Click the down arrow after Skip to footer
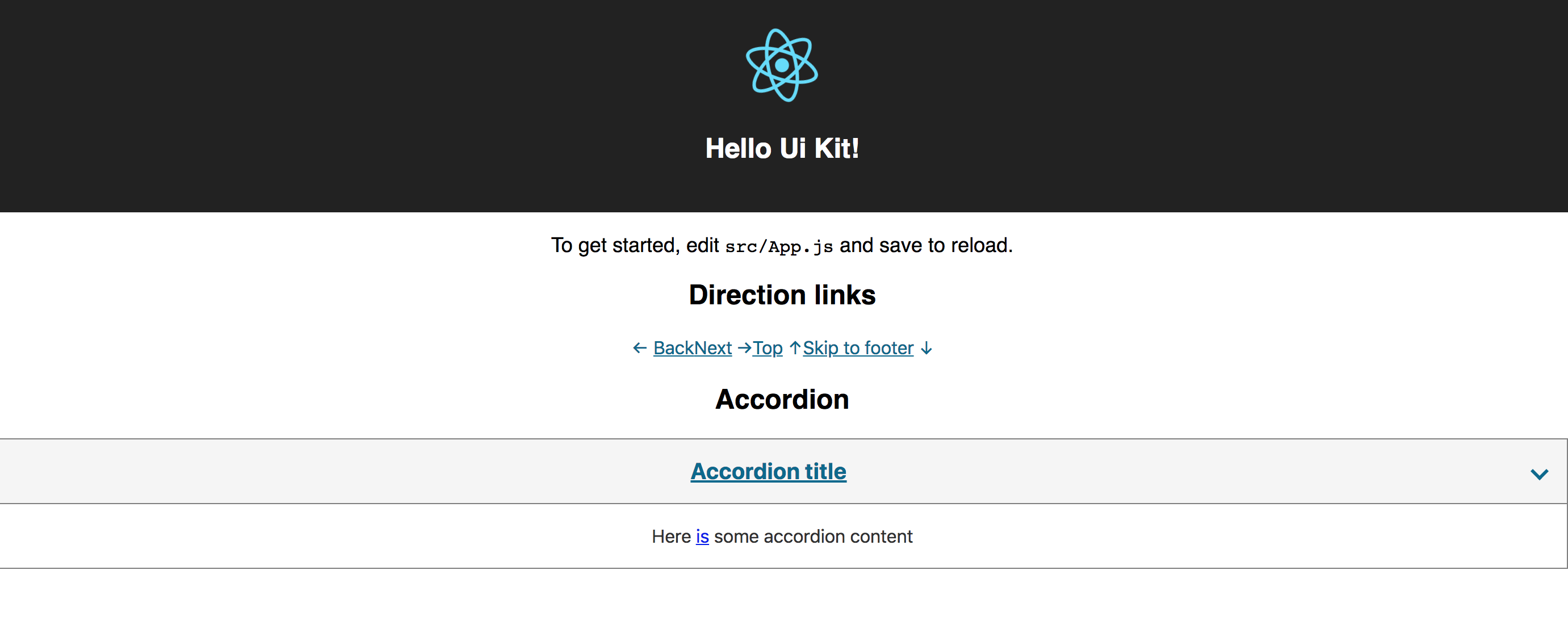The image size is (1568, 637). pos(926,347)
